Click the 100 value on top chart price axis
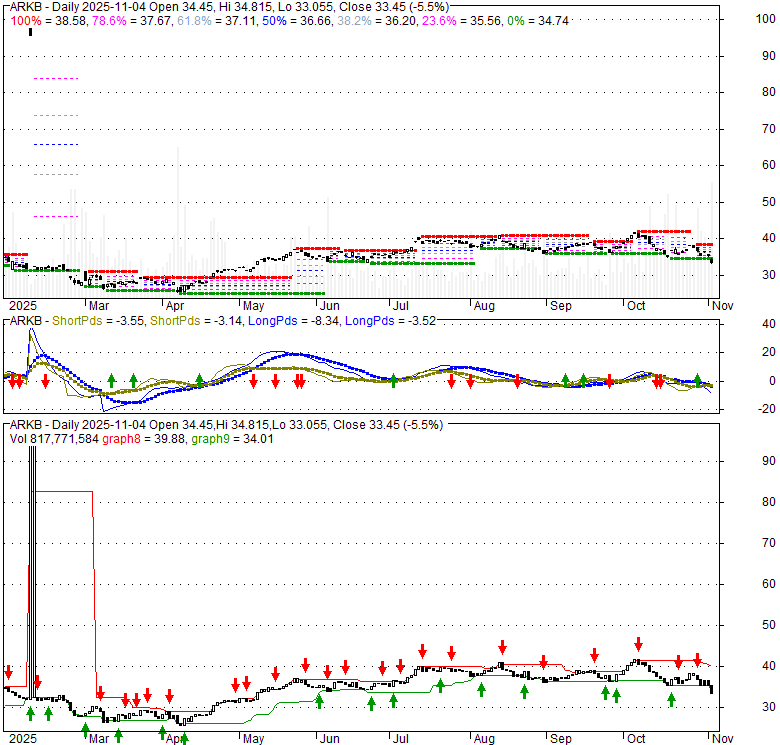 (766, 19)
